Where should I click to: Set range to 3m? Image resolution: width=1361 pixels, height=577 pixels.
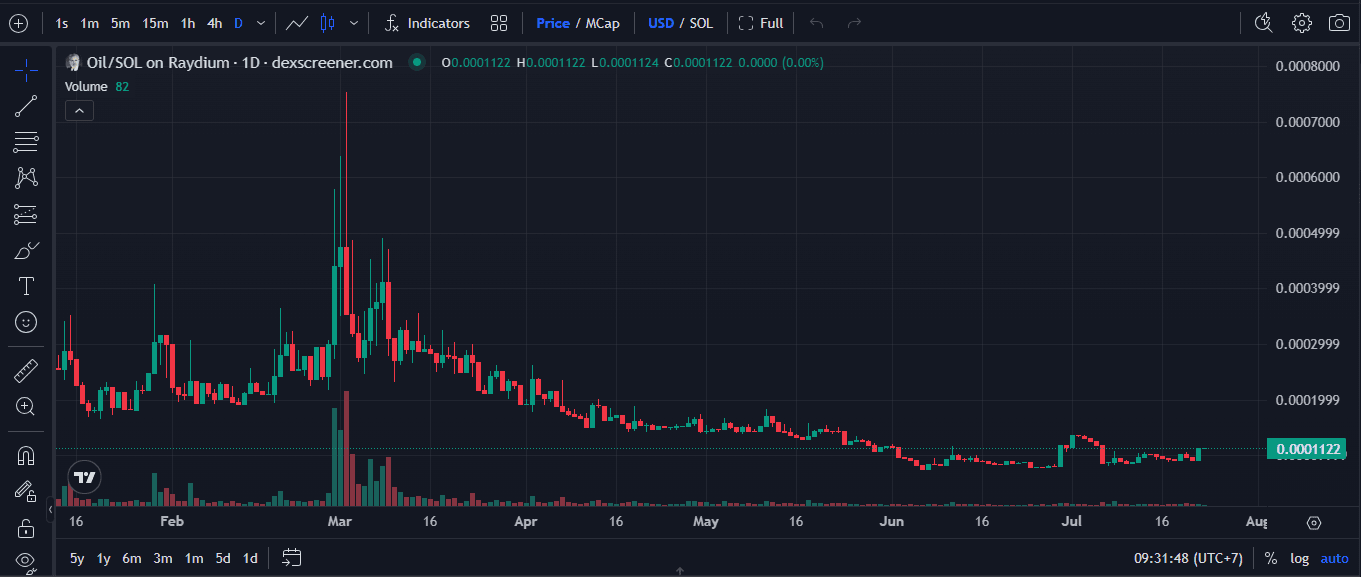(x=163, y=558)
